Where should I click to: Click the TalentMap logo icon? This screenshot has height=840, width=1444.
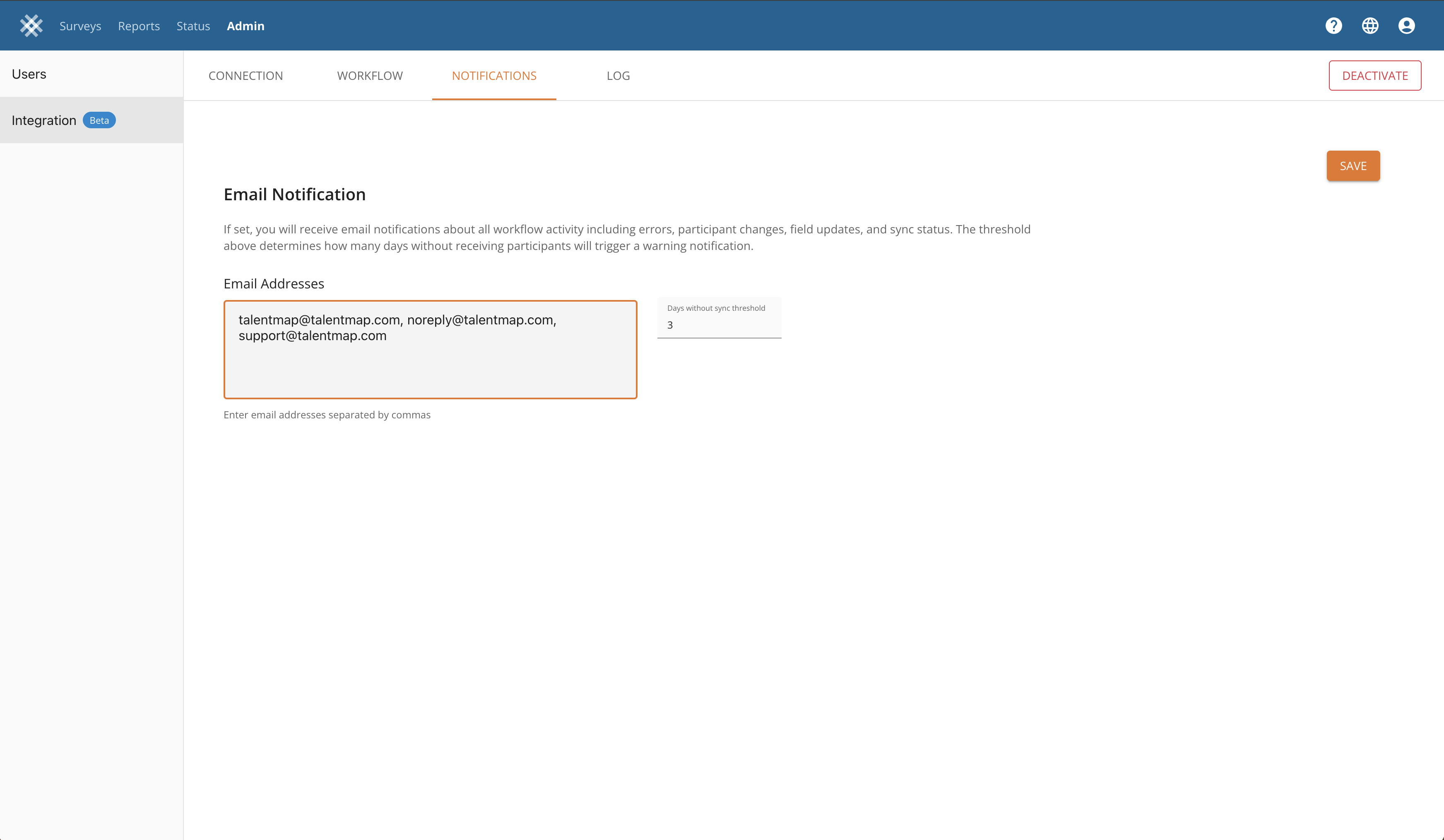tap(31, 26)
